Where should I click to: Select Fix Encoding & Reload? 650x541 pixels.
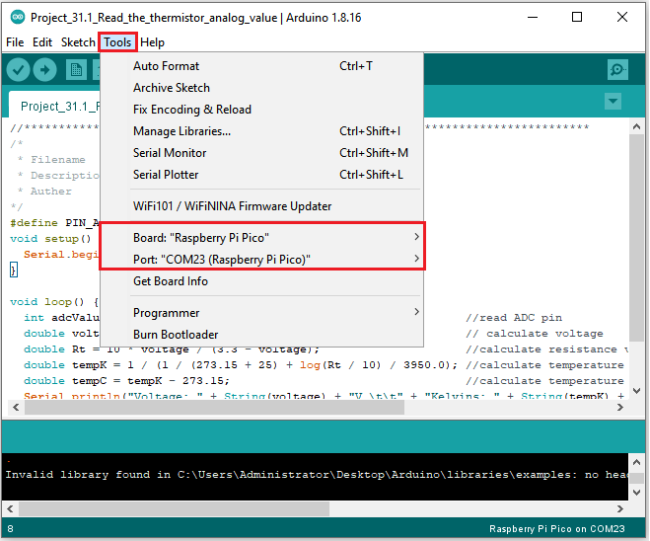click(x=262, y=109)
